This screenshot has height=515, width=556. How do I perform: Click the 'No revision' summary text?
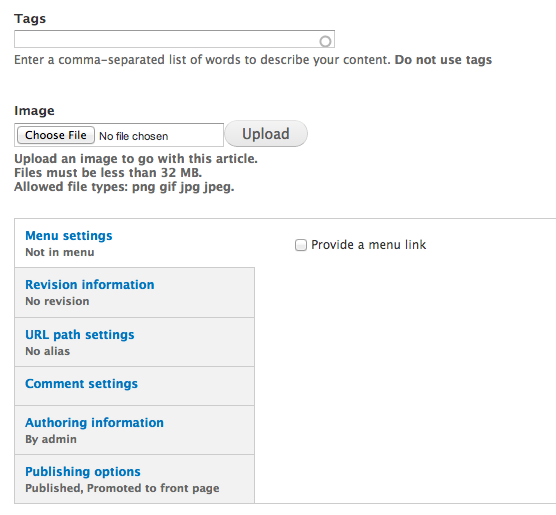(x=57, y=301)
